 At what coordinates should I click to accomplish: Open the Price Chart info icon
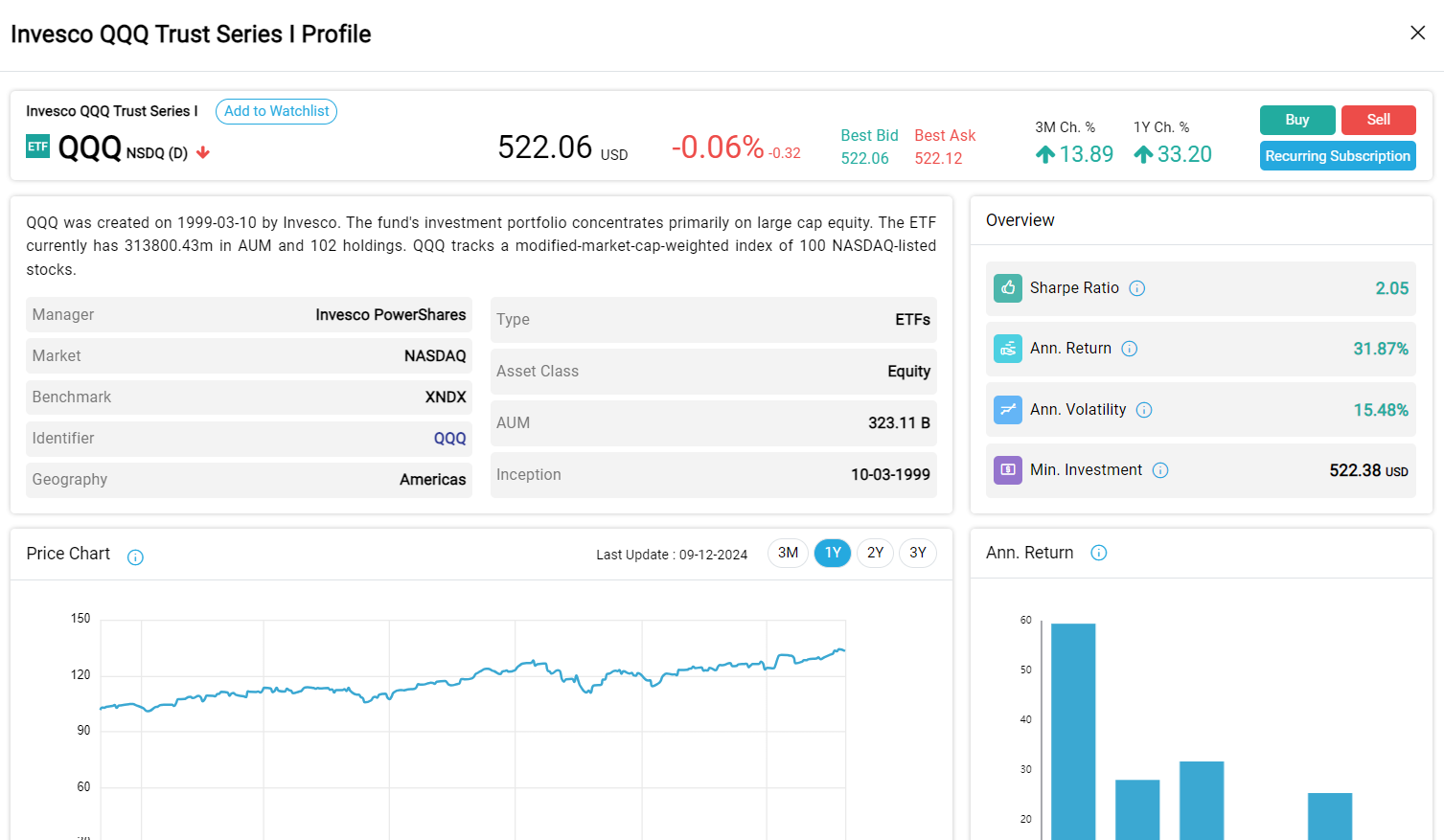(x=135, y=557)
